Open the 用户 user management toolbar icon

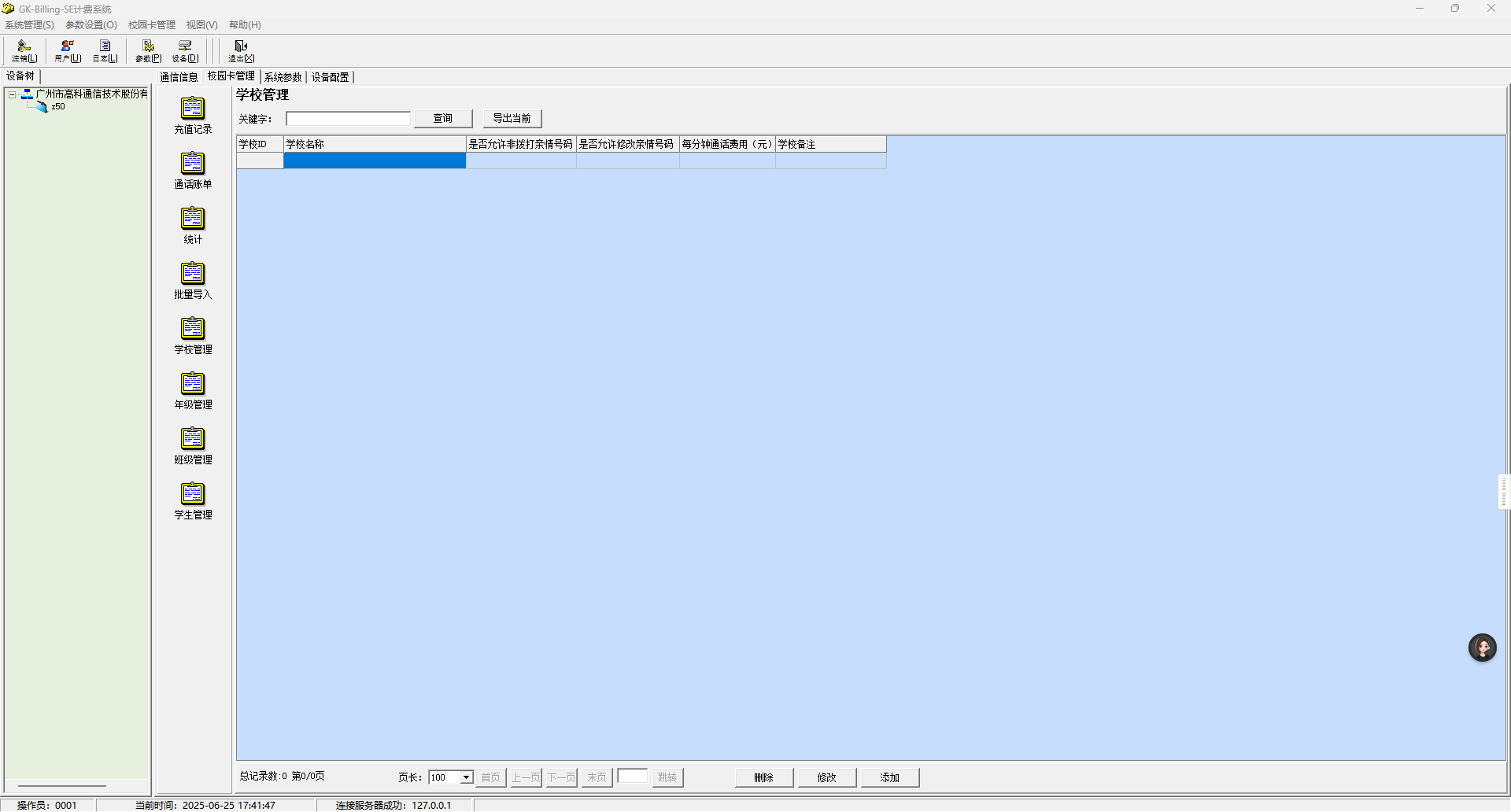68,51
